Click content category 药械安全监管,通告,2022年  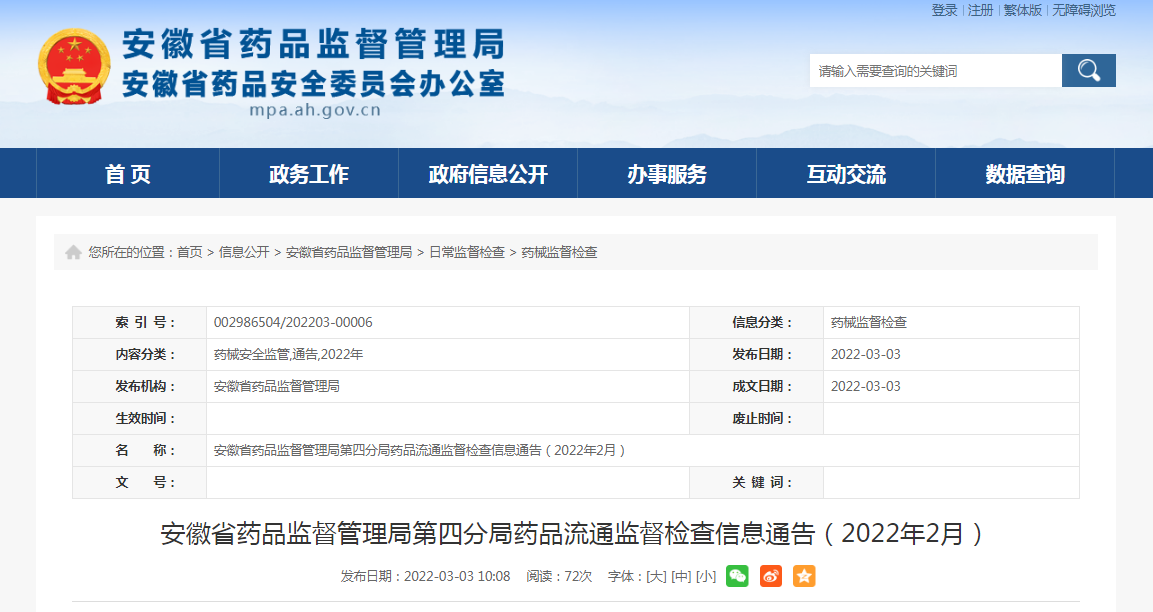point(288,354)
